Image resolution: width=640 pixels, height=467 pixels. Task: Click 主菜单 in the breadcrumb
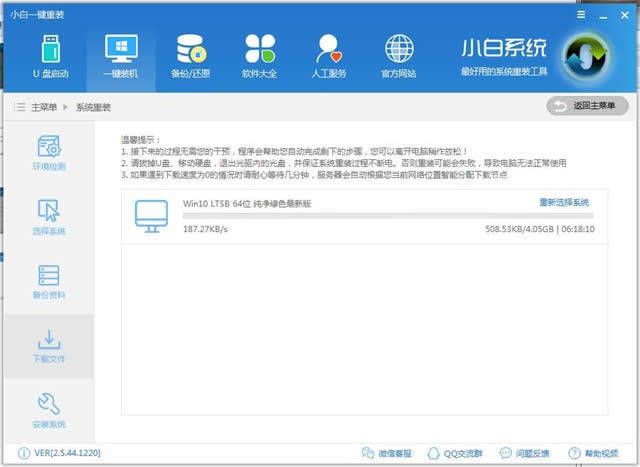pyautogui.click(x=44, y=107)
